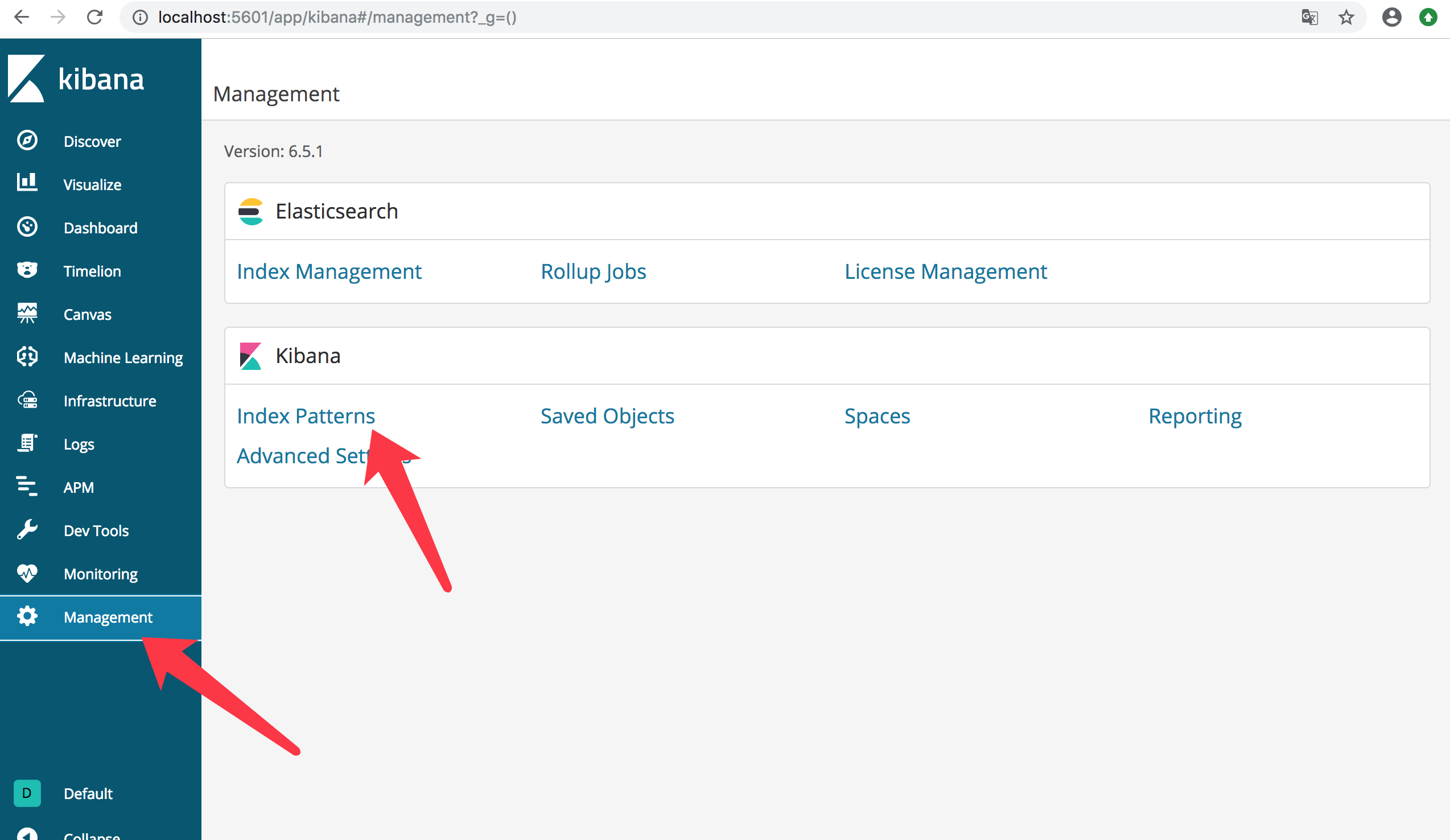Screen dimensions: 1450x840
Task: Click the Monitoring heartbeat icon
Action: (x=27, y=573)
